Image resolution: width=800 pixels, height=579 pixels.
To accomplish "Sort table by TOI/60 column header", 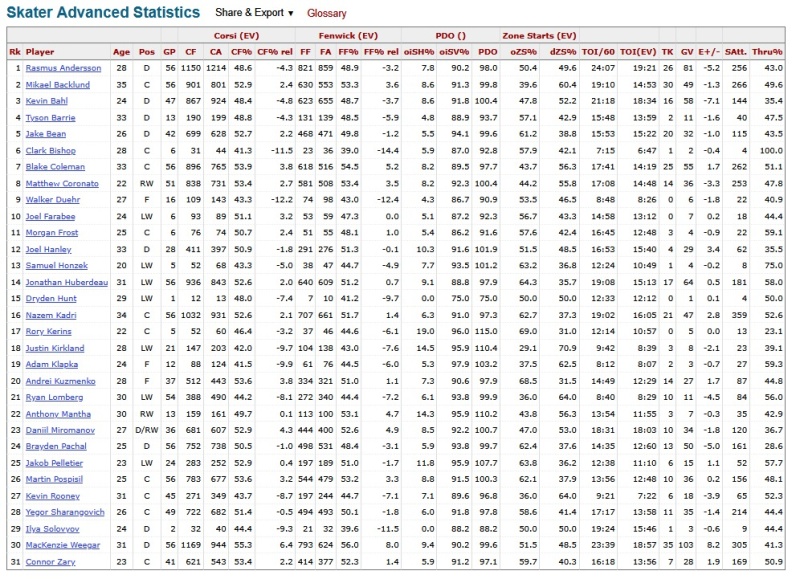I will click(598, 52).
